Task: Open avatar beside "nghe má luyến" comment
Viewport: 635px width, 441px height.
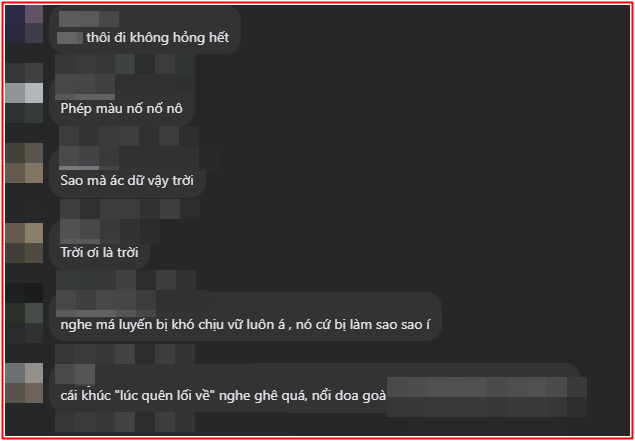Action: [x=24, y=313]
